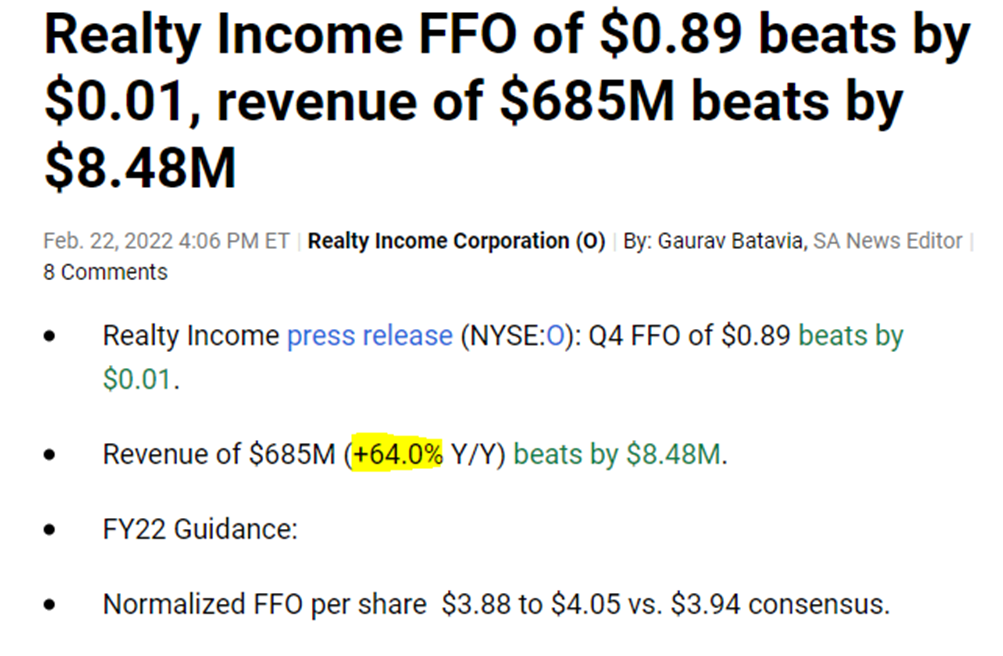Screen dimensions: 1003x656
Task: Click the bullet point beside FY22 Guidance
Action: (x=50, y=529)
